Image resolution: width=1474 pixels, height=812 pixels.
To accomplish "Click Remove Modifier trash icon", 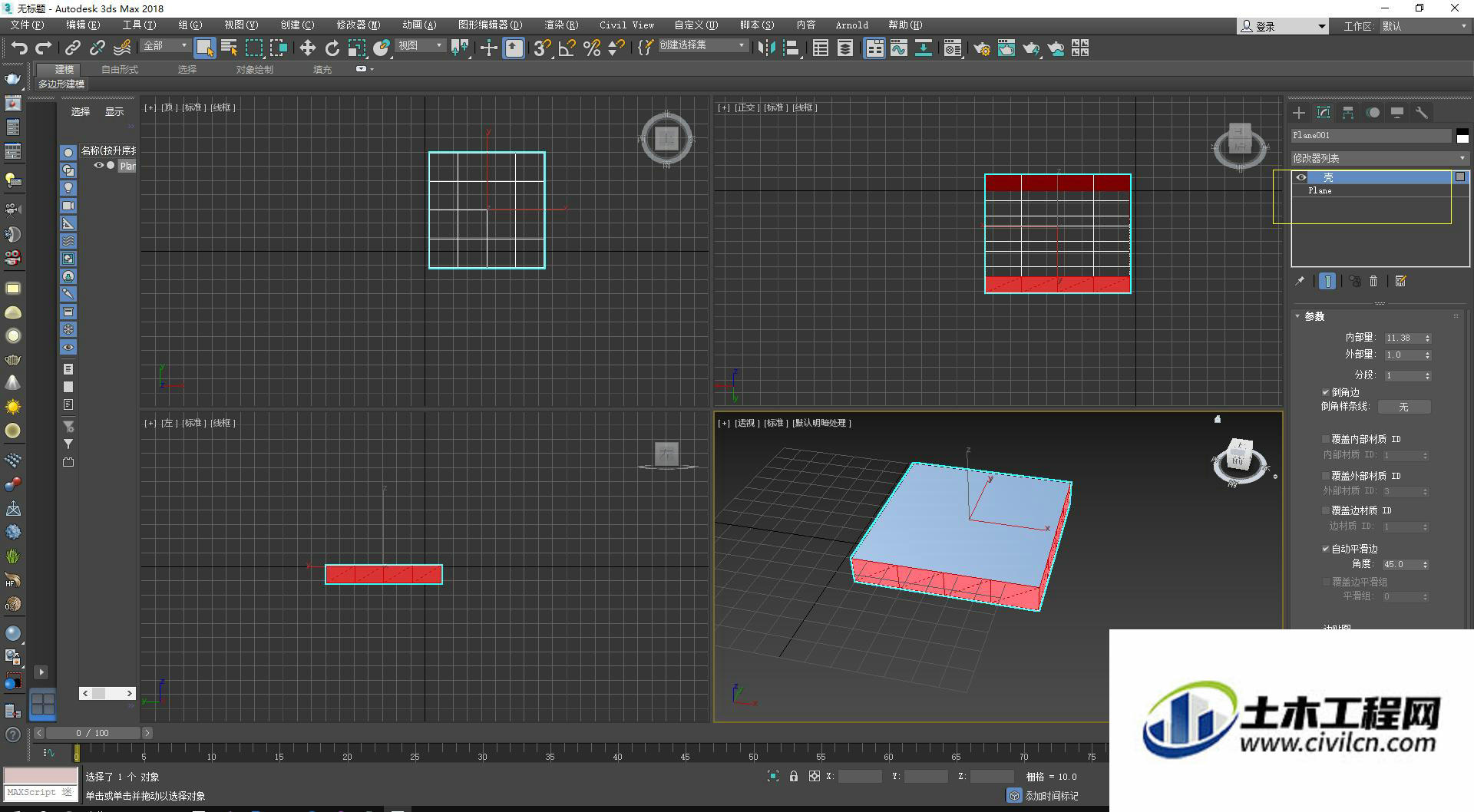I will tap(1373, 281).
